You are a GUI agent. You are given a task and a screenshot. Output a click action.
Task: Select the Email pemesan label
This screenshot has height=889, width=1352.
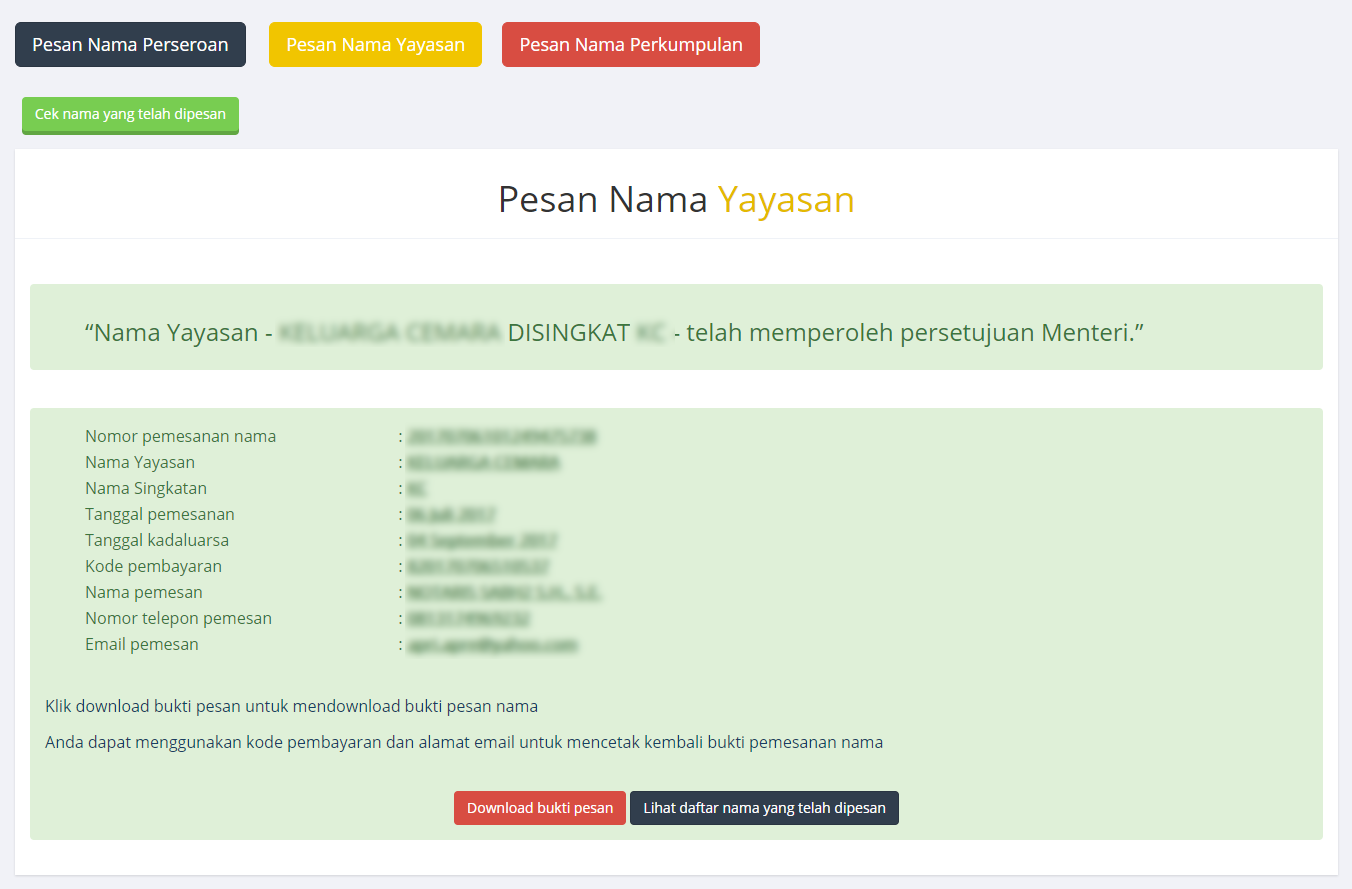(142, 644)
